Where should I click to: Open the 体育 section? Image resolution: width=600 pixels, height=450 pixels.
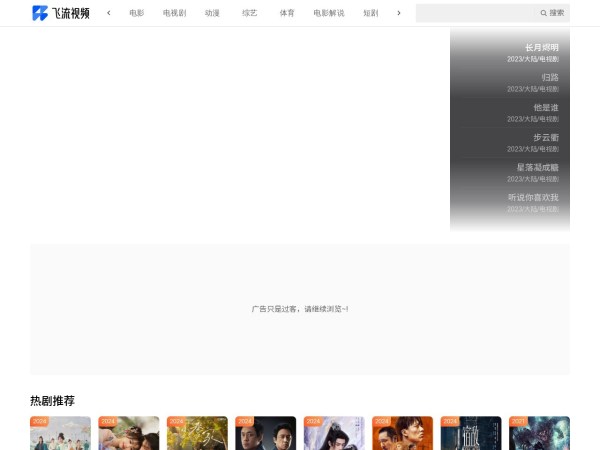pyautogui.click(x=287, y=13)
